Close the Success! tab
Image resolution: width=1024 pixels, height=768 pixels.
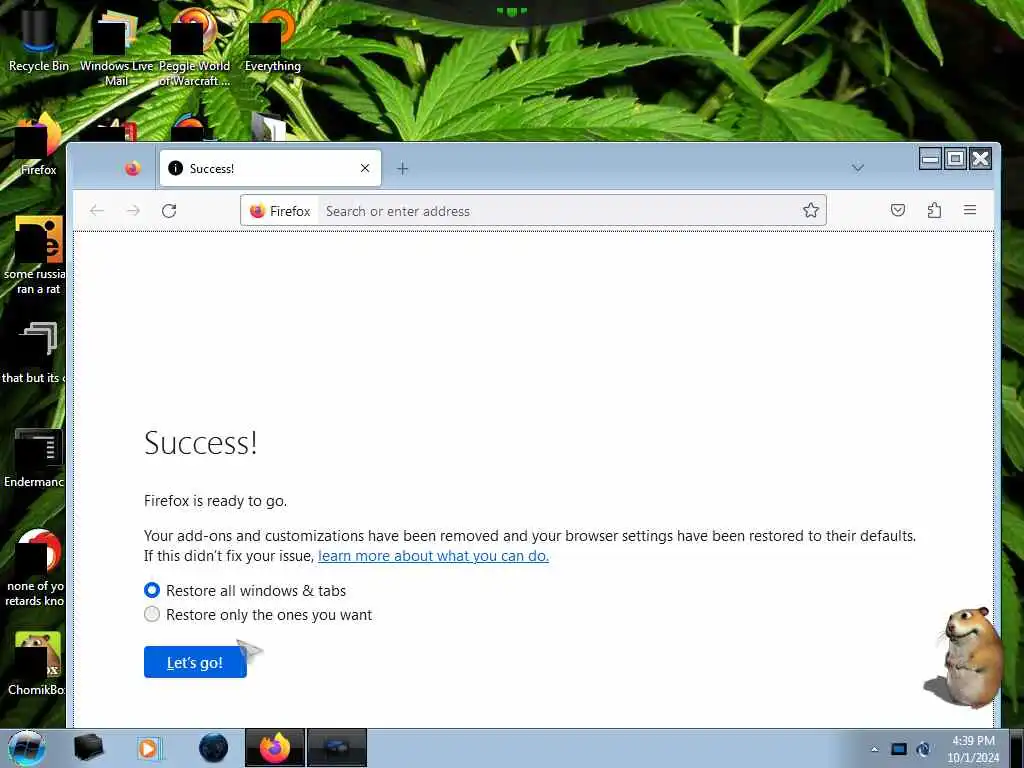(365, 168)
